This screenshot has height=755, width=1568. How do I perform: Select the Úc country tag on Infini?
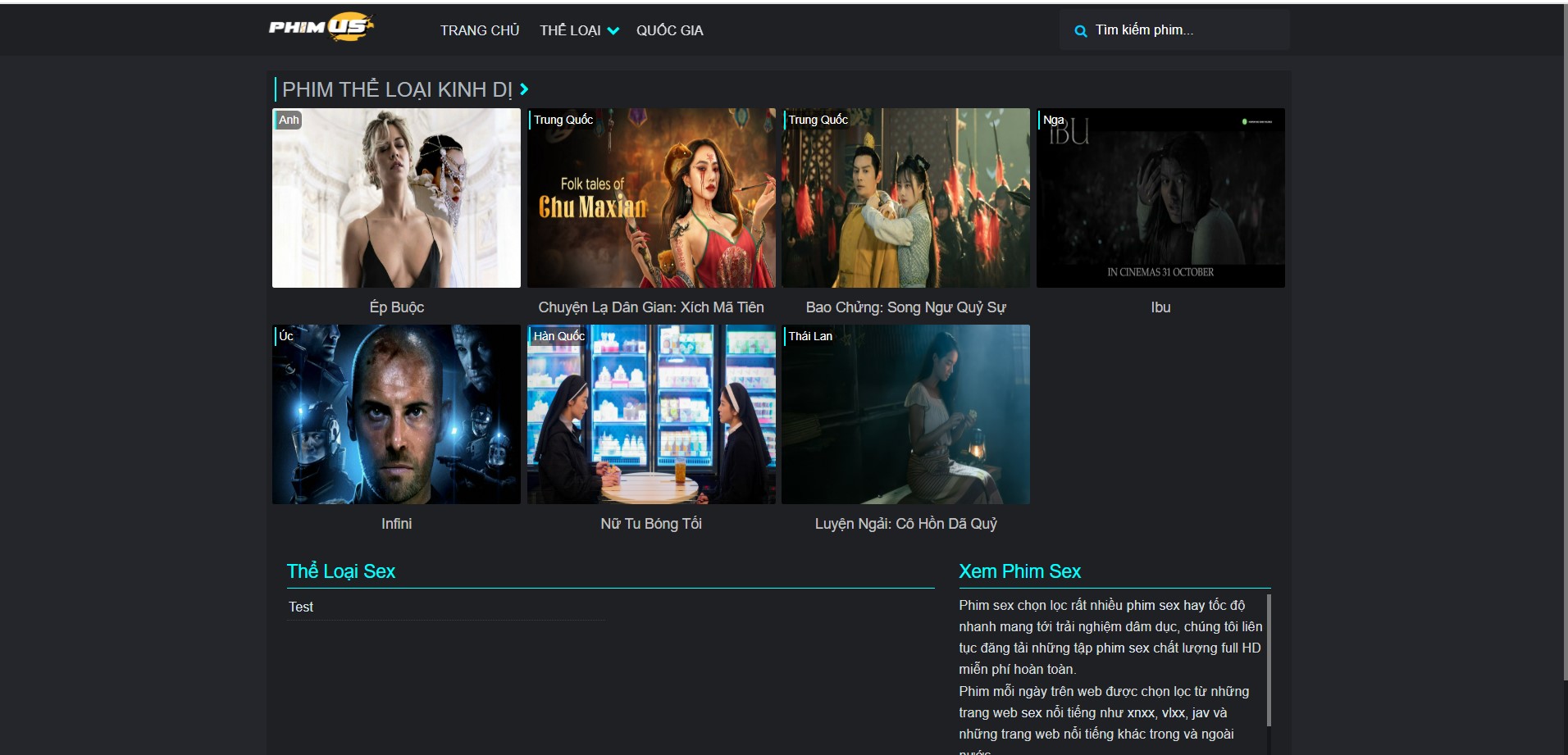286,336
